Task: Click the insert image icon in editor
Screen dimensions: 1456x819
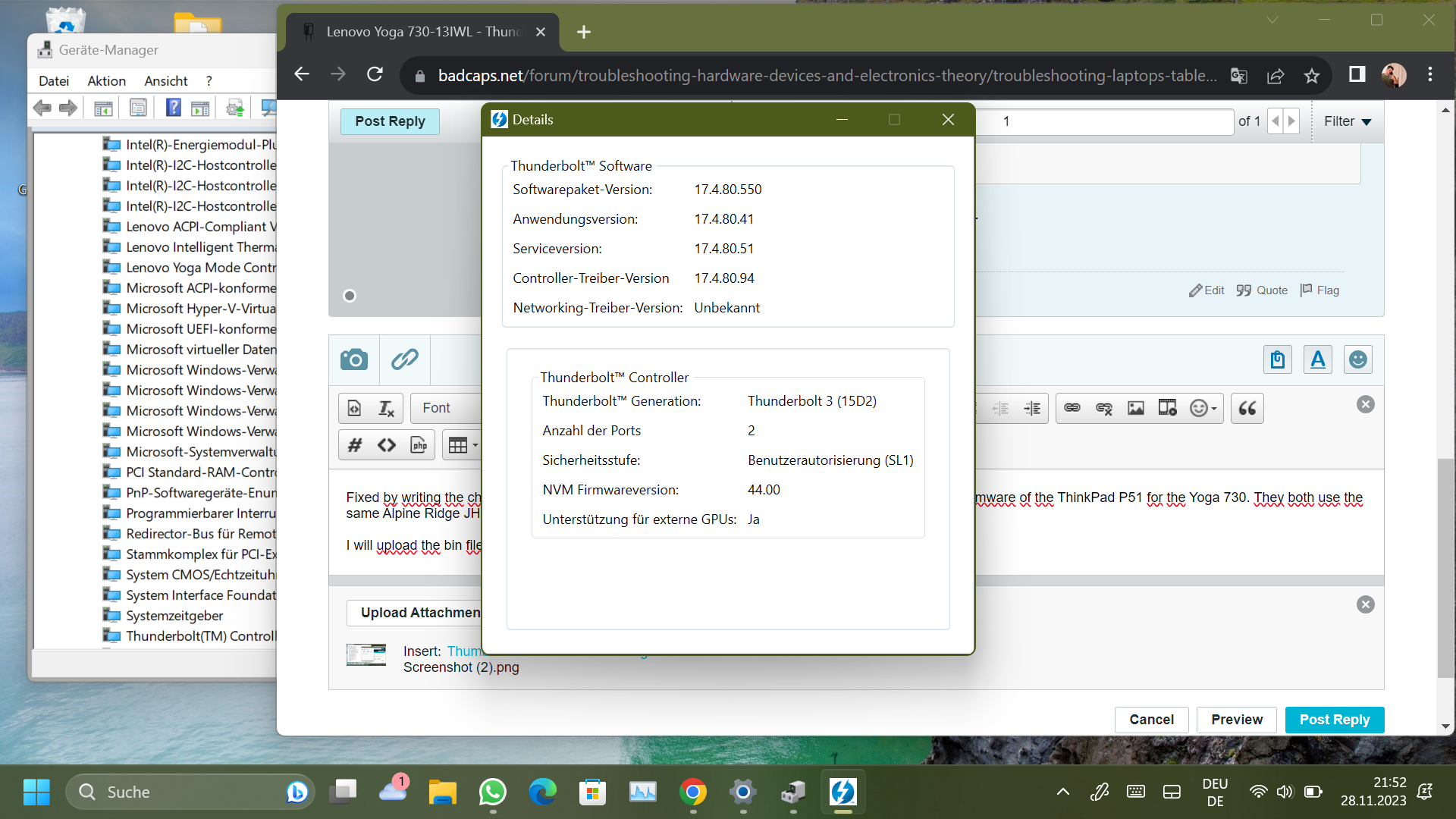Action: tap(1135, 408)
